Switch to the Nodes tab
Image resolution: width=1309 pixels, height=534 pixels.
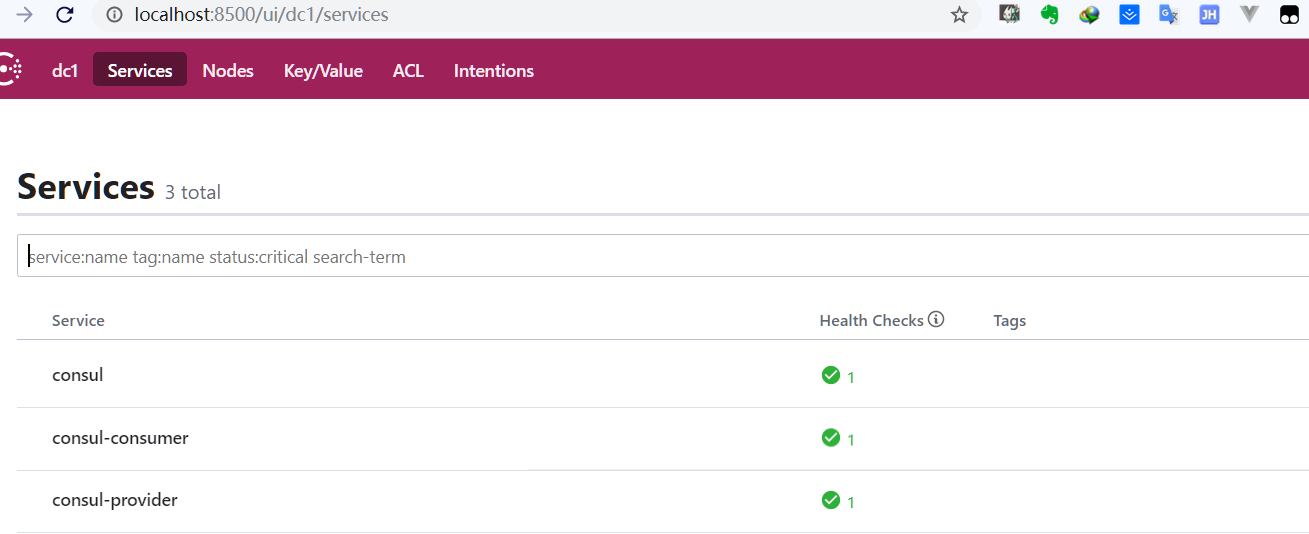[x=228, y=71]
